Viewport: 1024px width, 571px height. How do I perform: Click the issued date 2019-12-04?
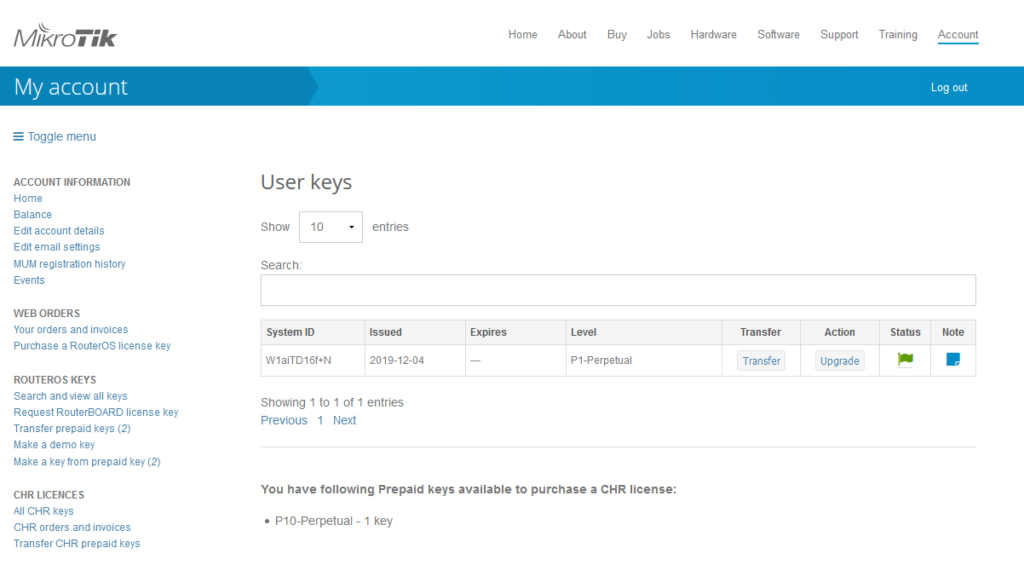click(396, 360)
